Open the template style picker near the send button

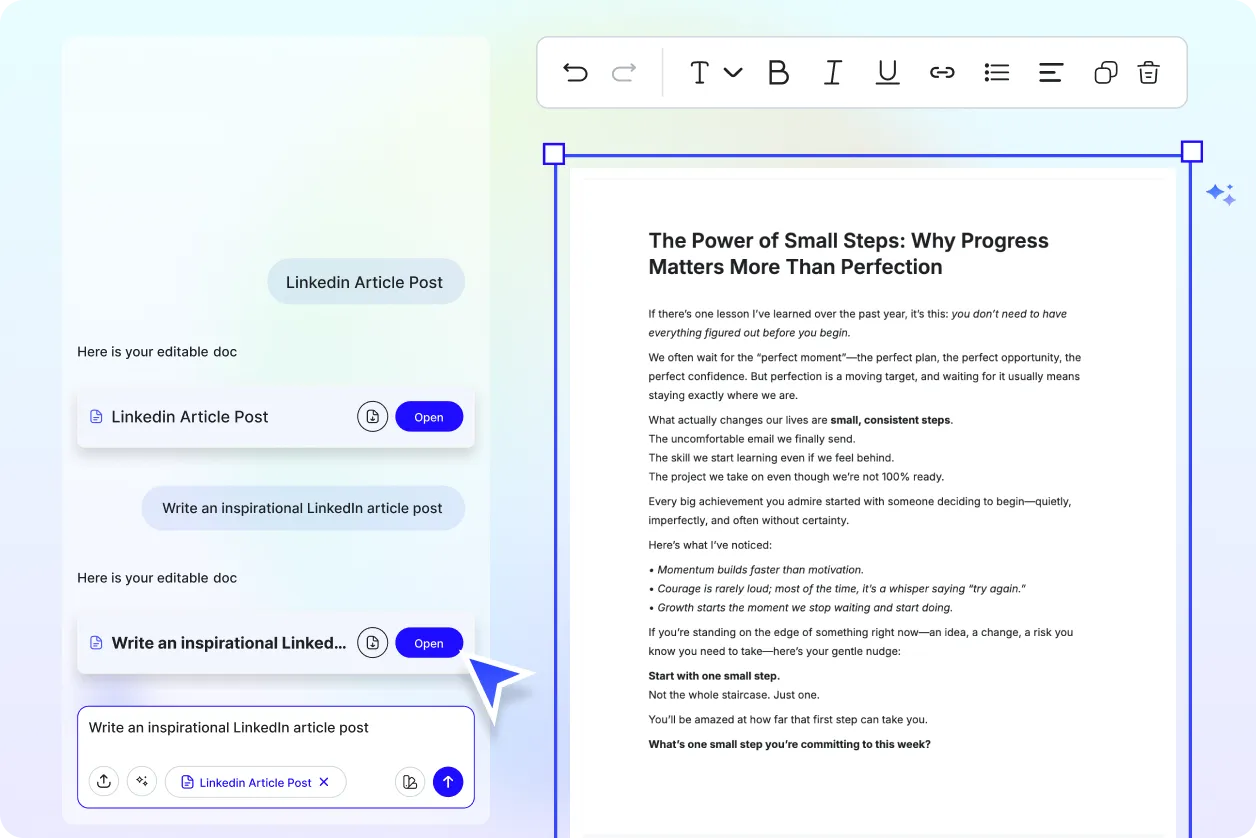(x=410, y=781)
